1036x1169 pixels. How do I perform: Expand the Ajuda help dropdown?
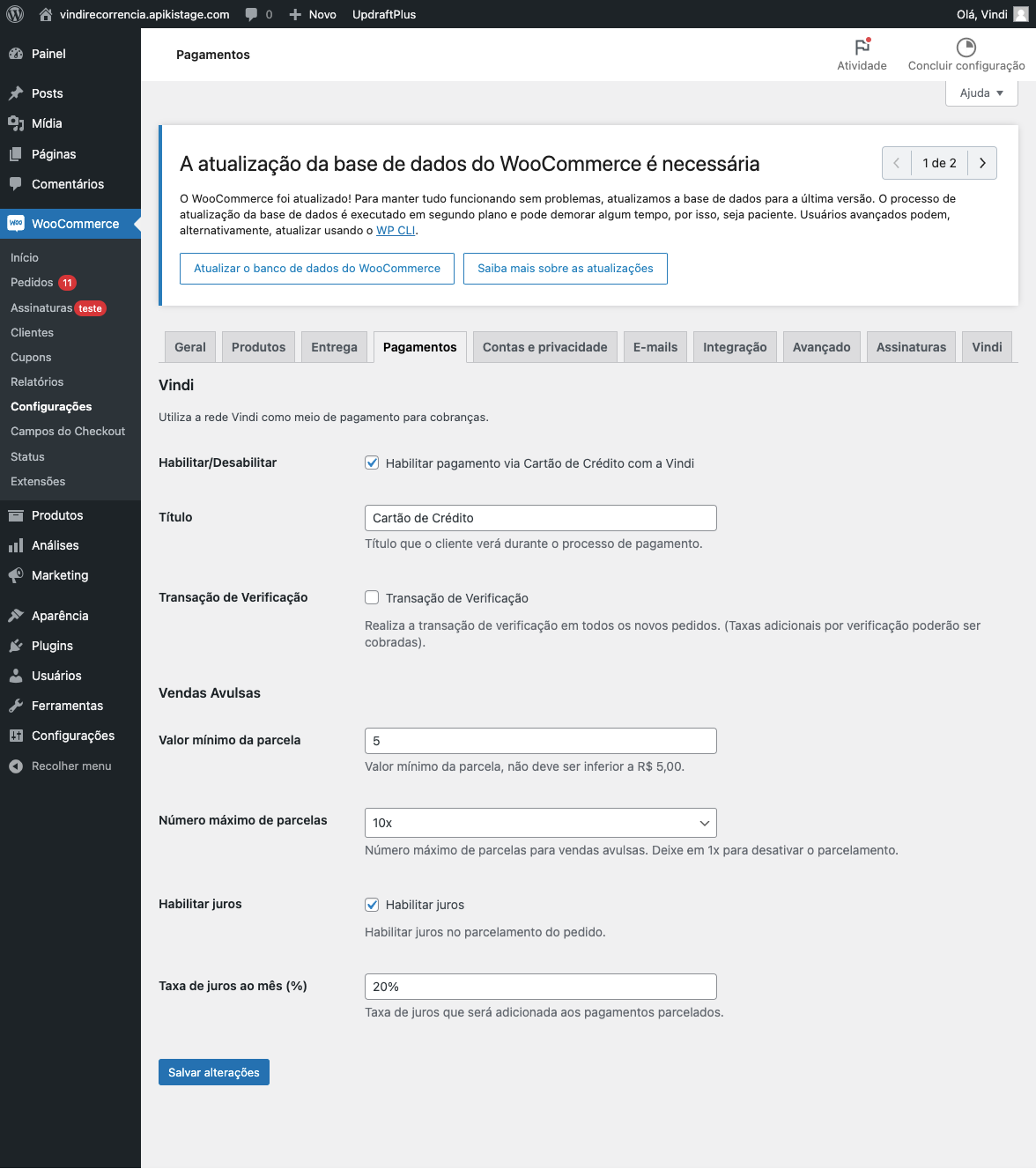981,93
